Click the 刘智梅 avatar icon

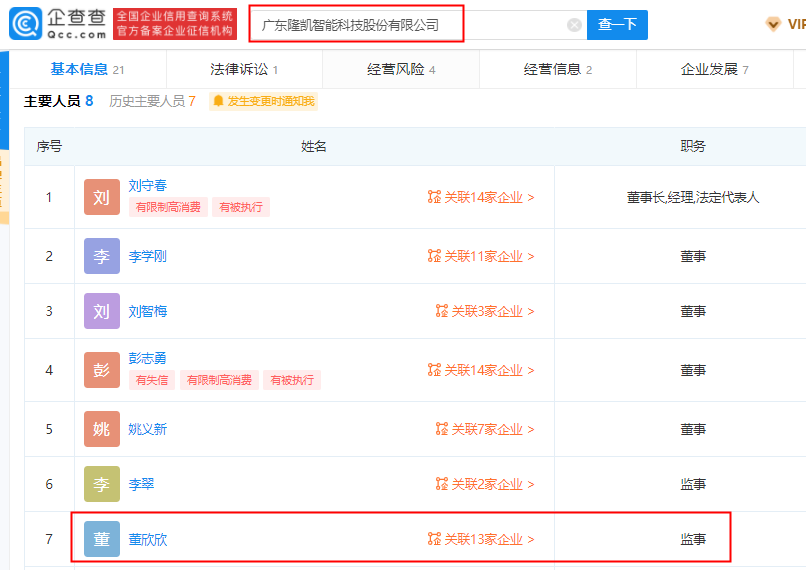102,311
